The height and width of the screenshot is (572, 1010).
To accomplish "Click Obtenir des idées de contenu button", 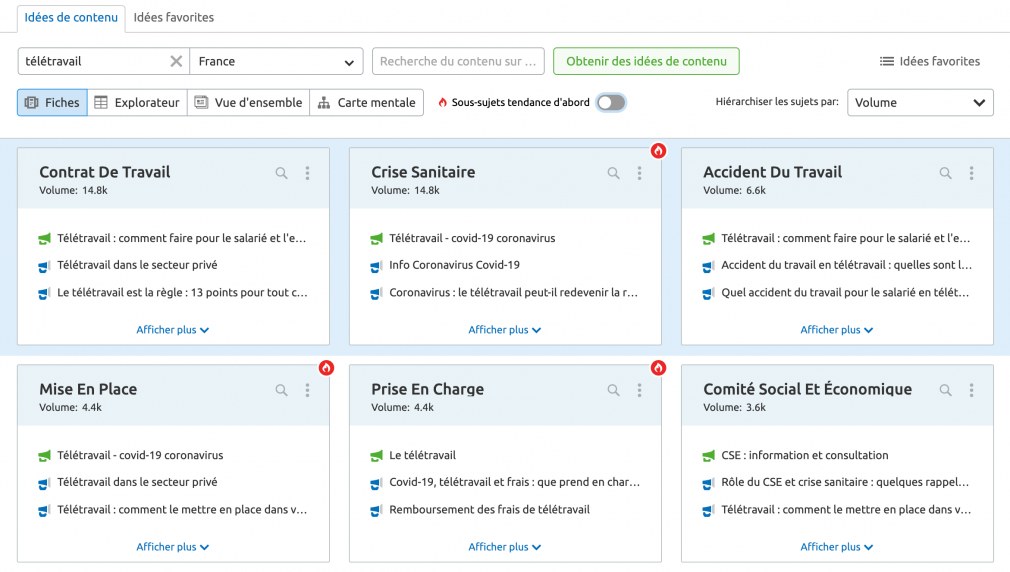I will click(x=646, y=61).
